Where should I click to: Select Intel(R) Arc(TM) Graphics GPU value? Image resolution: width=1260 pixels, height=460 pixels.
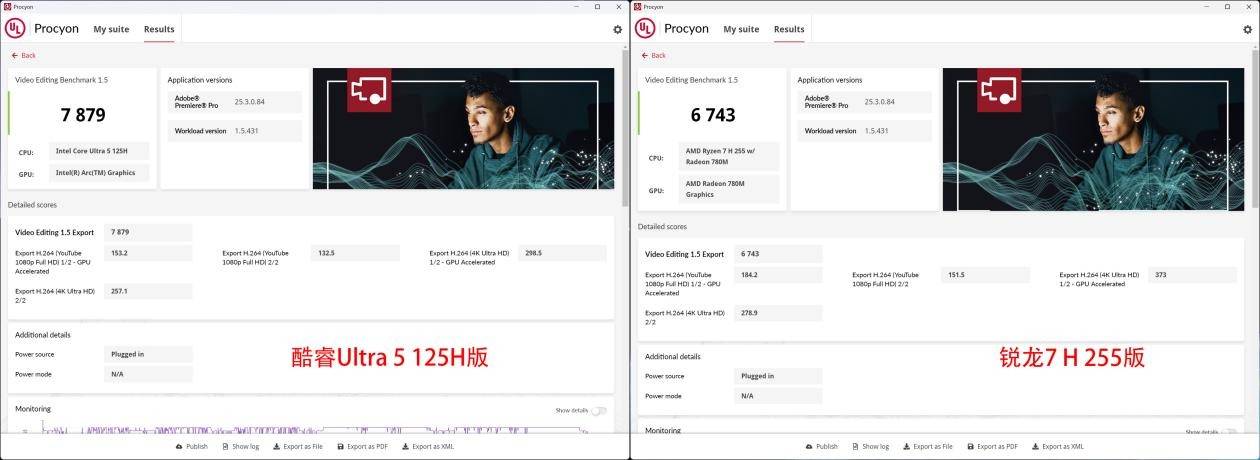[x=100, y=173]
